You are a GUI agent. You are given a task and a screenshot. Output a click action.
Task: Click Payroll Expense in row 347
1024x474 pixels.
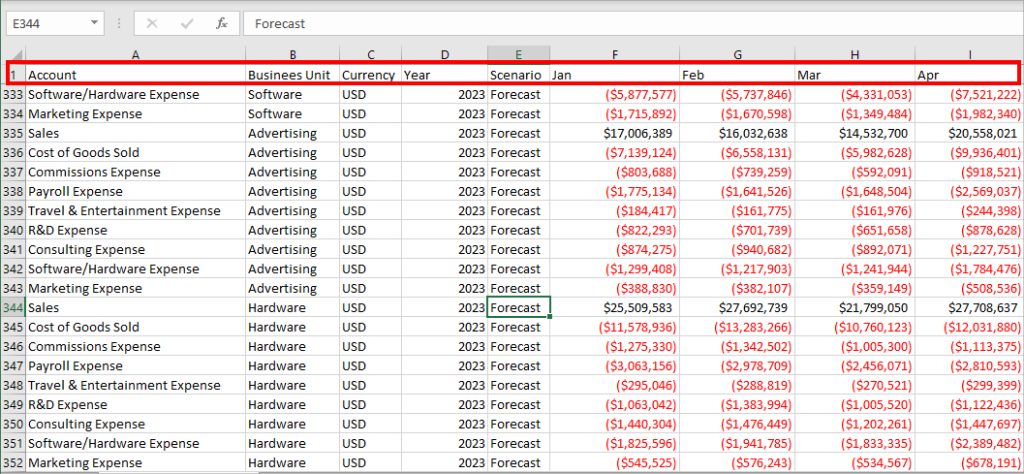pyautogui.click(x=135, y=366)
